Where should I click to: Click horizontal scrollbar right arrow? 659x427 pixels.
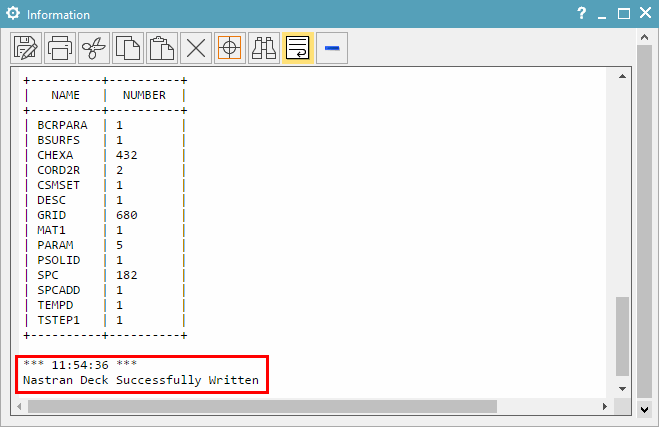(x=605, y=406)
